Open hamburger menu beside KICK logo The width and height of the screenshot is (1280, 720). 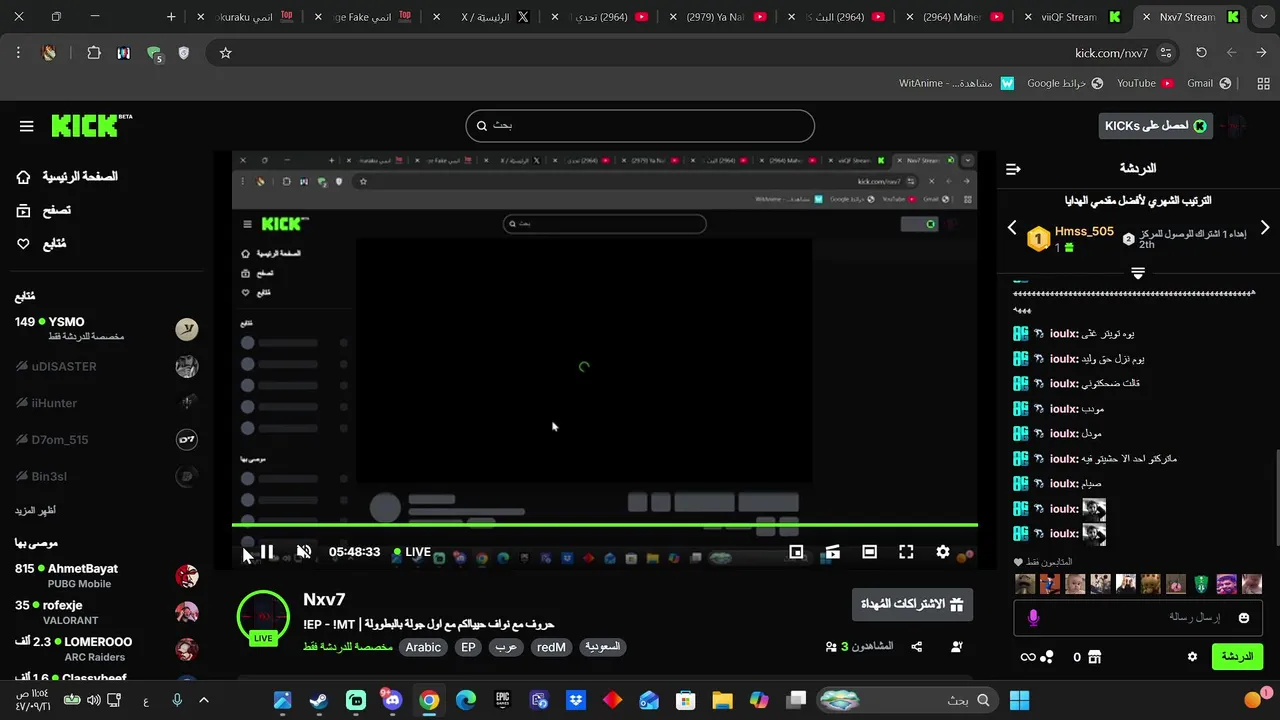tap(26, 126)
